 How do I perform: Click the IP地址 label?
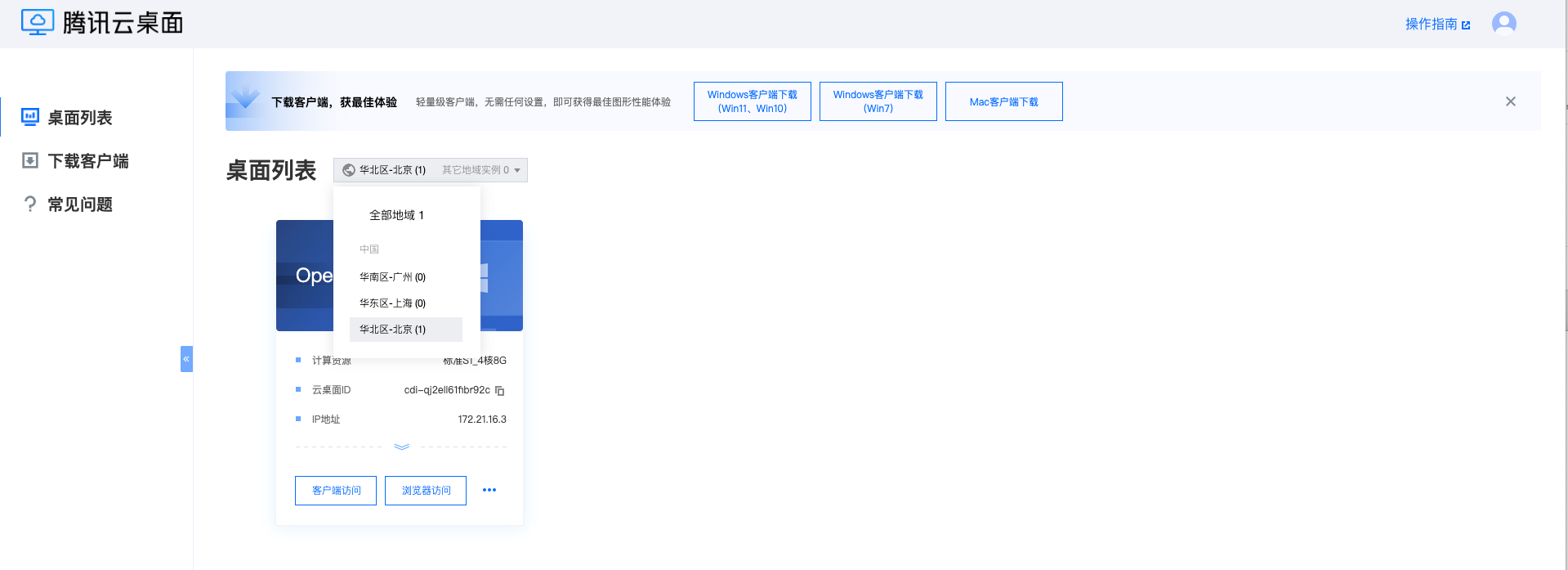(326, 420)
